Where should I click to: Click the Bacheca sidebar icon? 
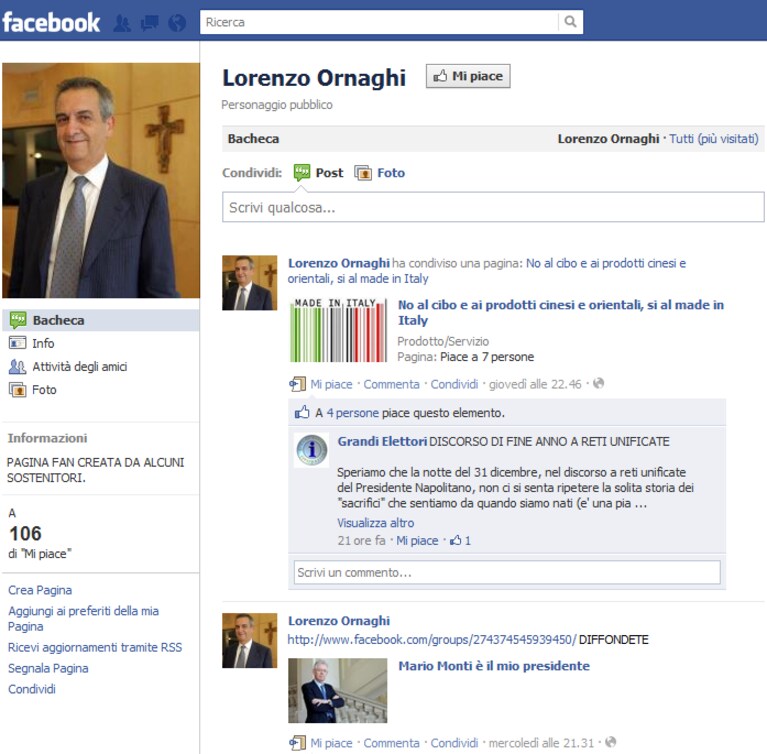(18, 320)
